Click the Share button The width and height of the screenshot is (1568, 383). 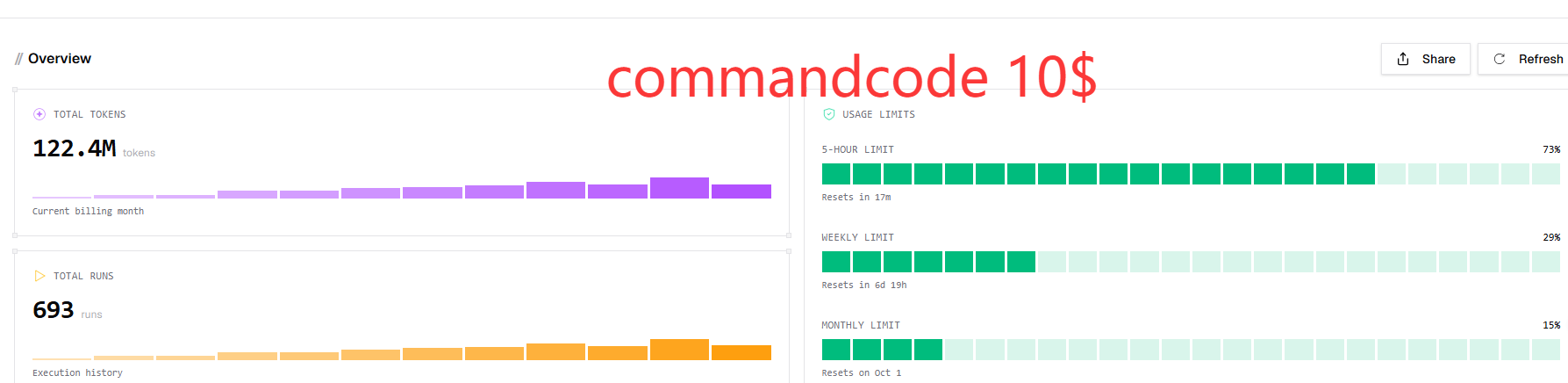coord(1425,59)
